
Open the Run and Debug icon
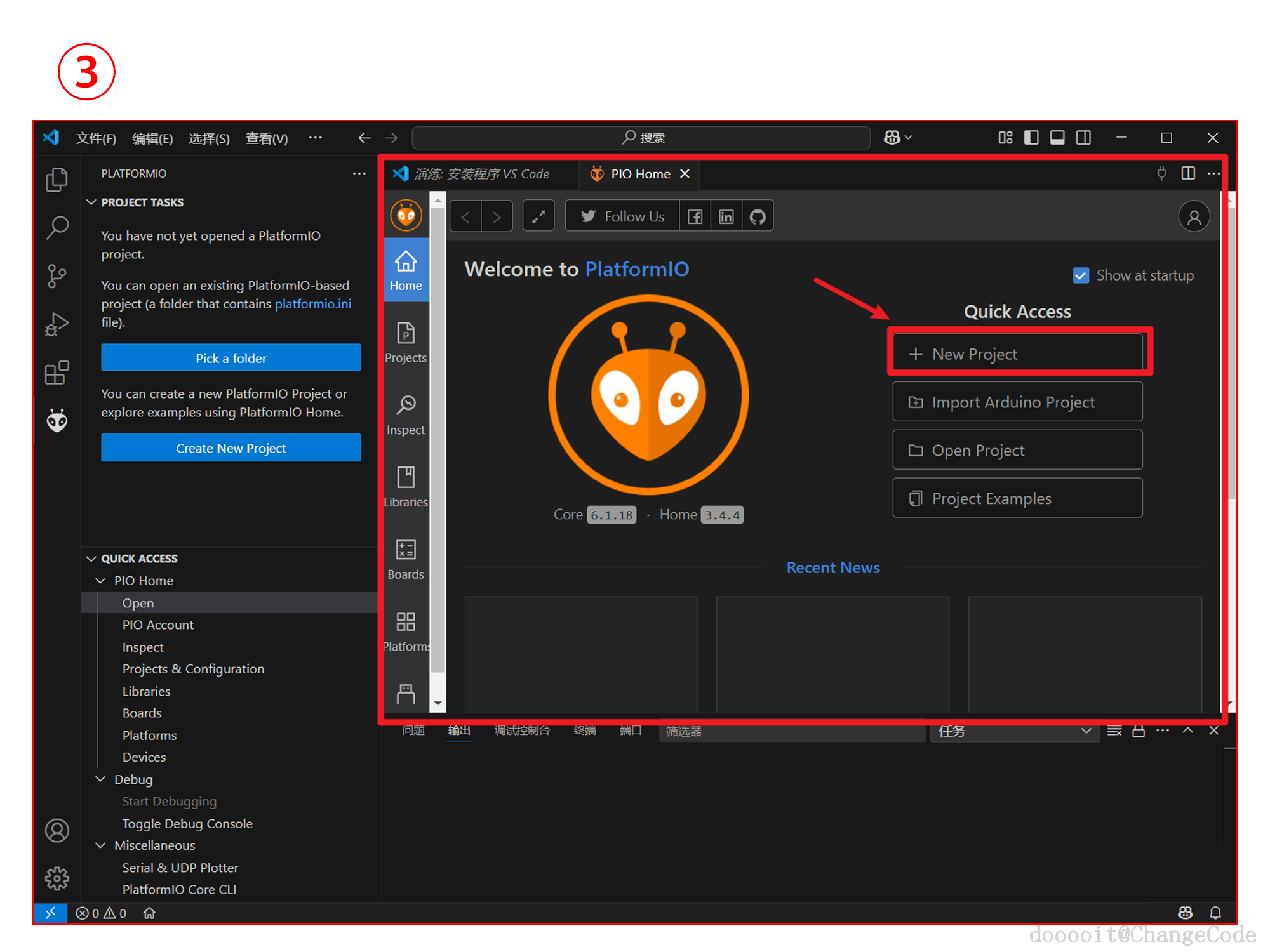click(x=57, y=324)
